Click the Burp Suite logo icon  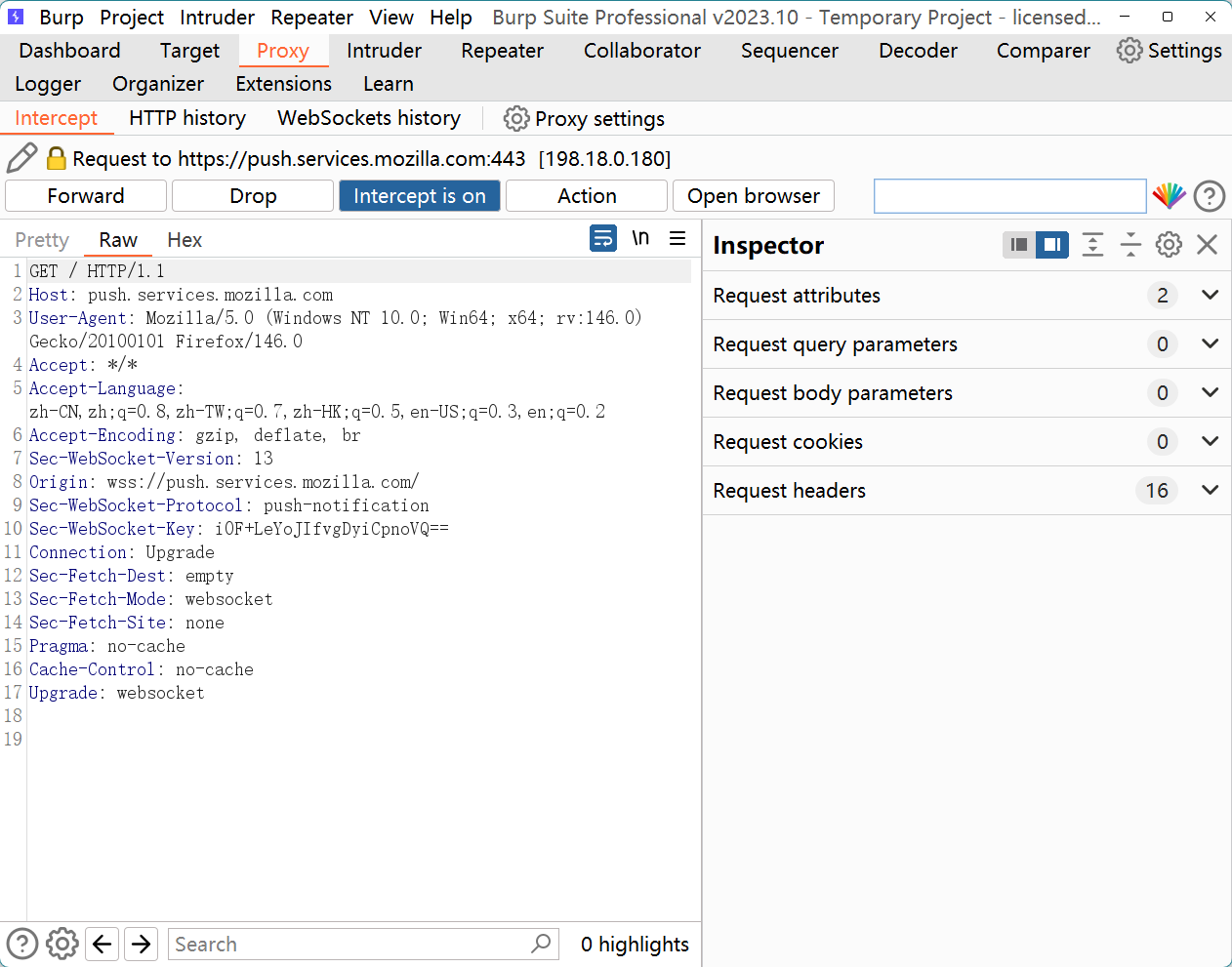coord(16,17)
